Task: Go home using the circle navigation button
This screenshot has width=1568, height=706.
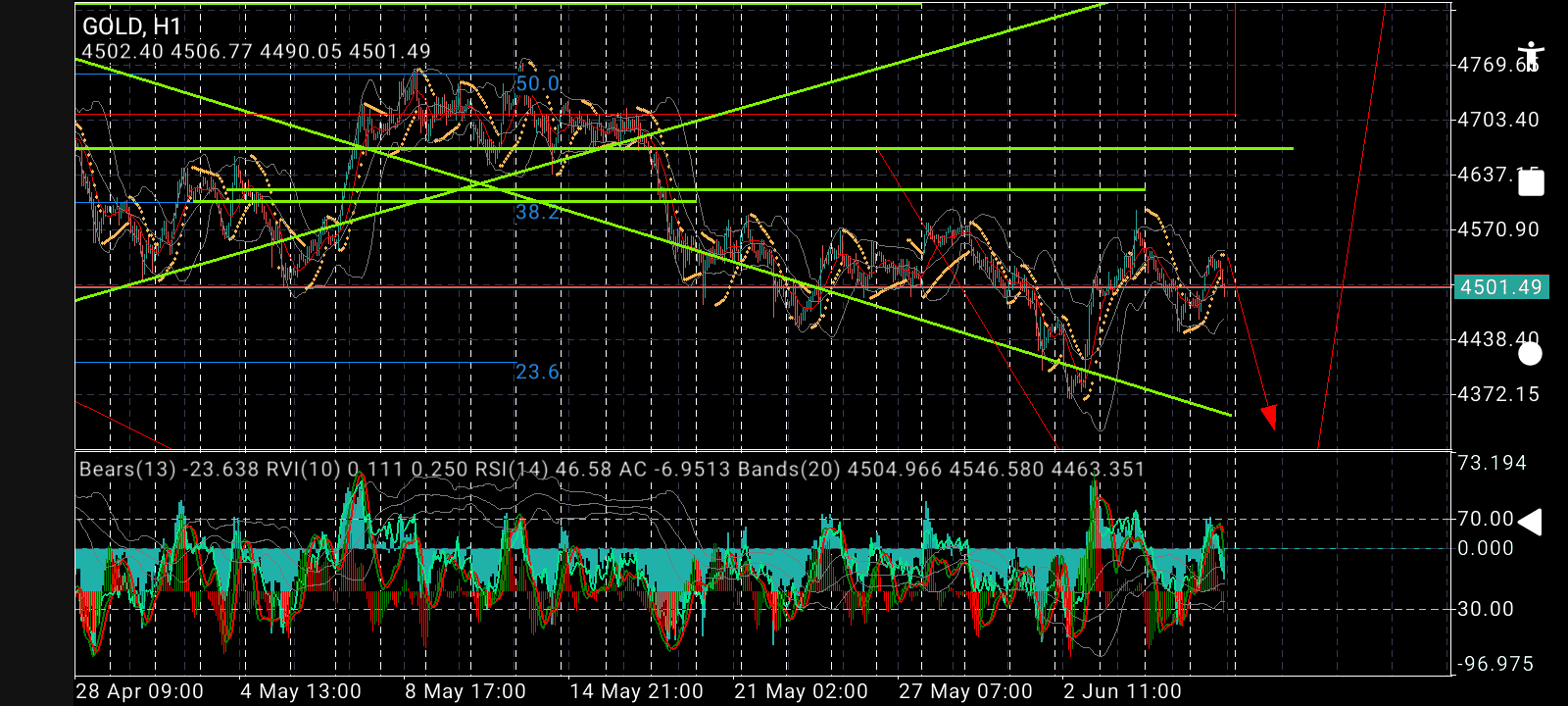Action: click(1530, 353)
